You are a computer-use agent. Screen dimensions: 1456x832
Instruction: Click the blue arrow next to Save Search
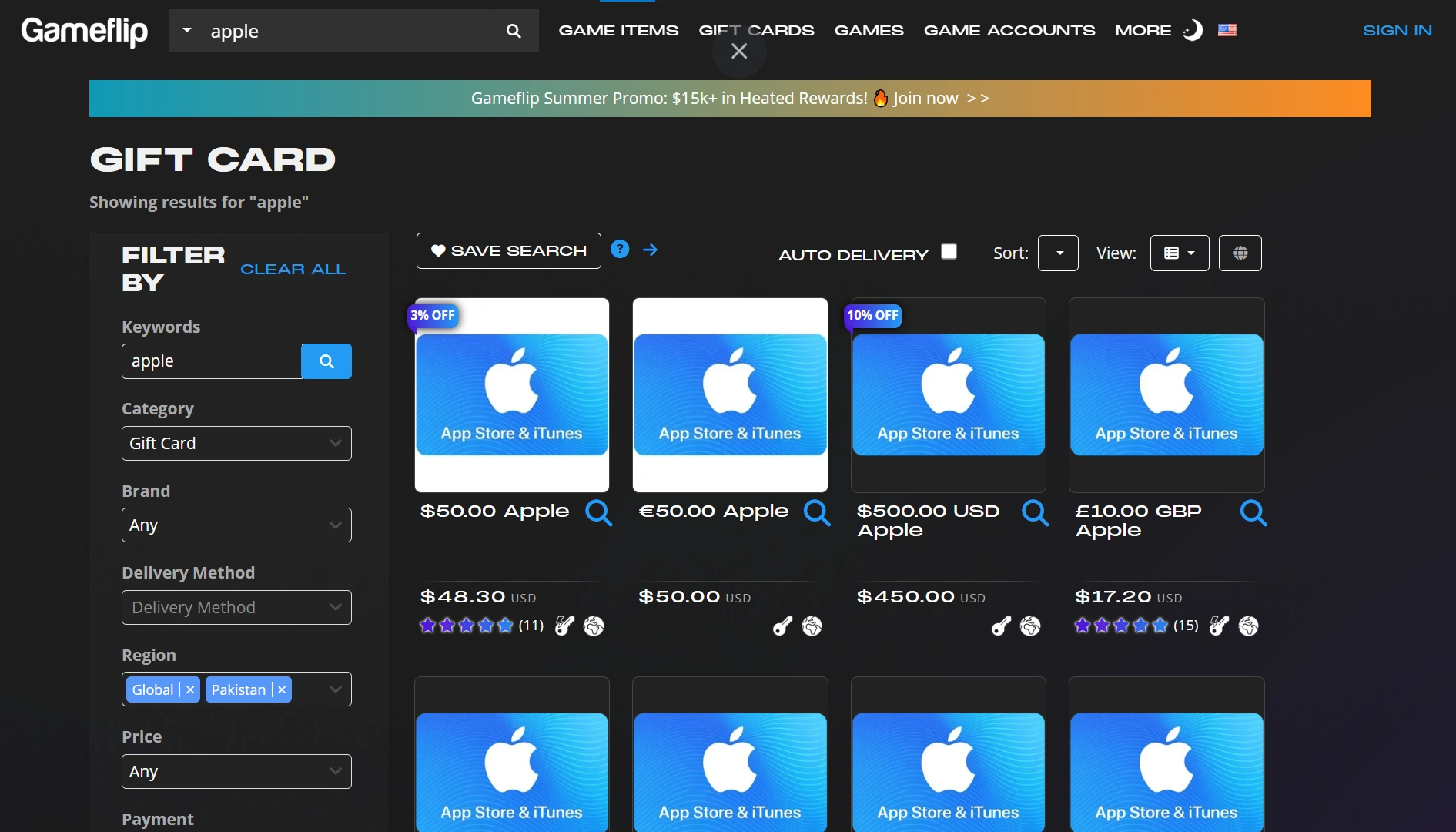651,250
